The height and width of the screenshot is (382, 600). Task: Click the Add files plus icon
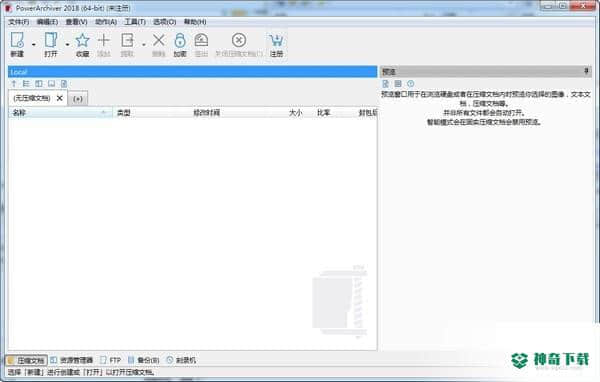[104, 40]
